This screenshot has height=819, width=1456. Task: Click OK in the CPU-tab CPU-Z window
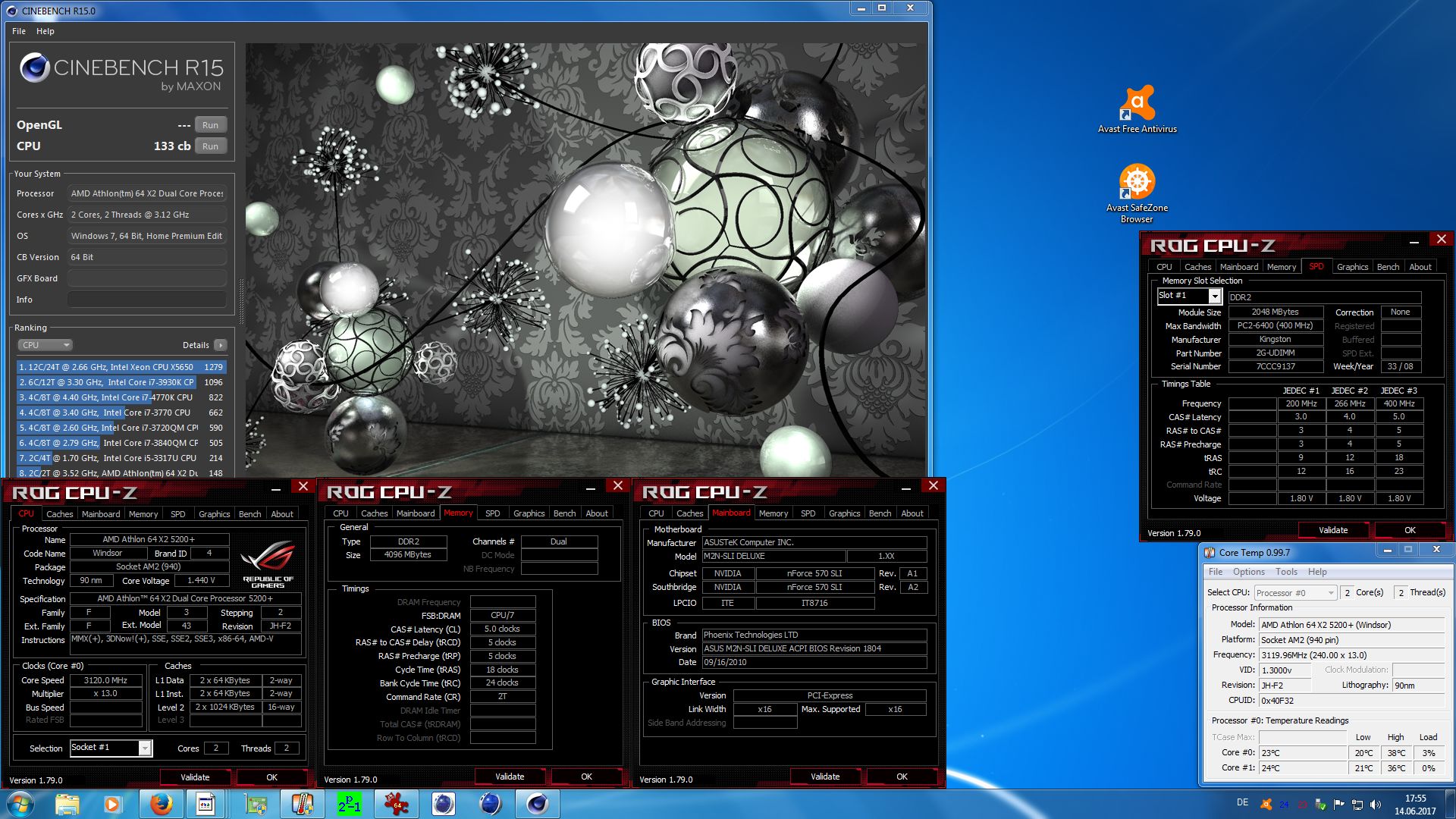(272, 777)
